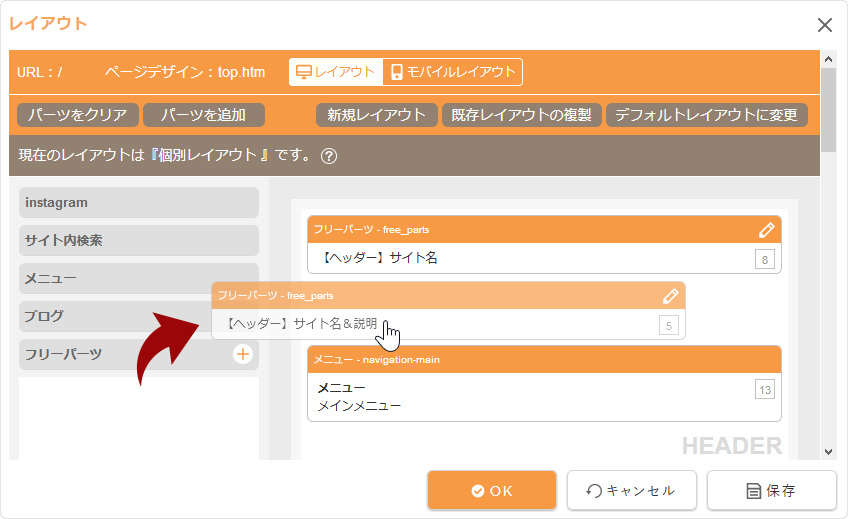Image resolution: width=848 pixels, height=519 pixels.
Task: Switch to レイアウト desktop tab
Action: [x=336, y=72]
